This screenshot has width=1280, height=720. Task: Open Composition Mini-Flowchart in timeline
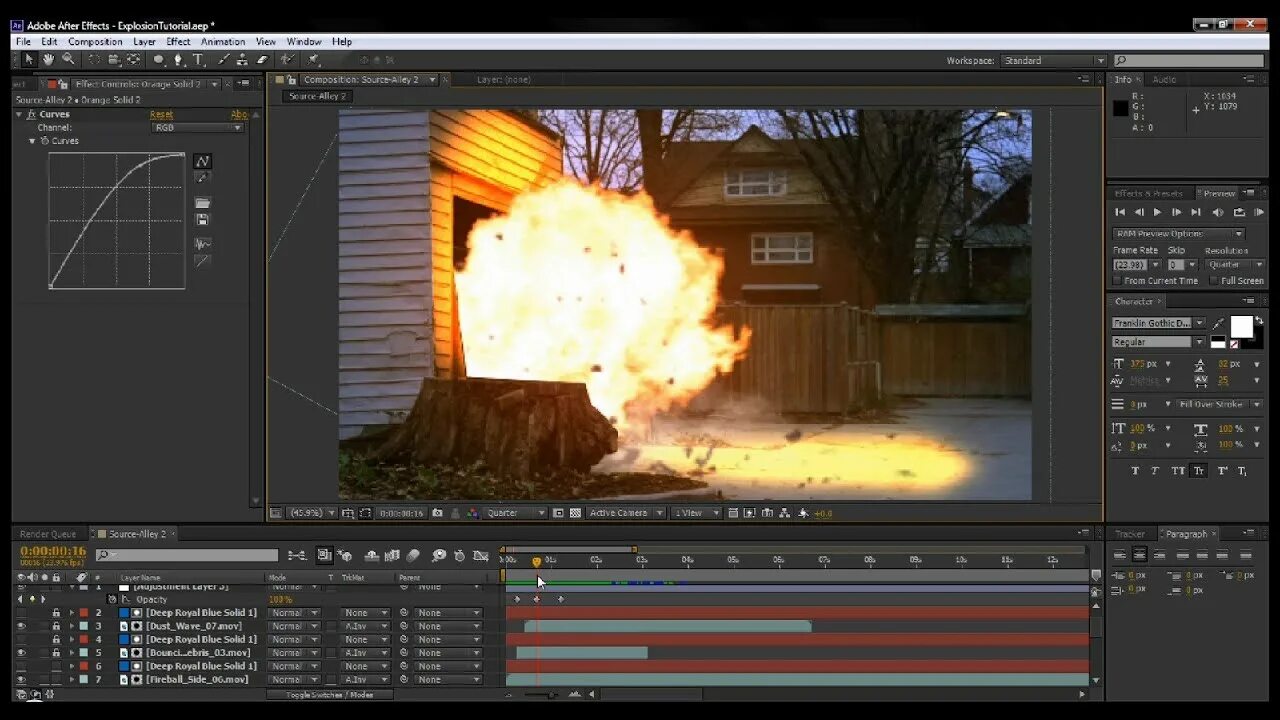coord(297,555)
